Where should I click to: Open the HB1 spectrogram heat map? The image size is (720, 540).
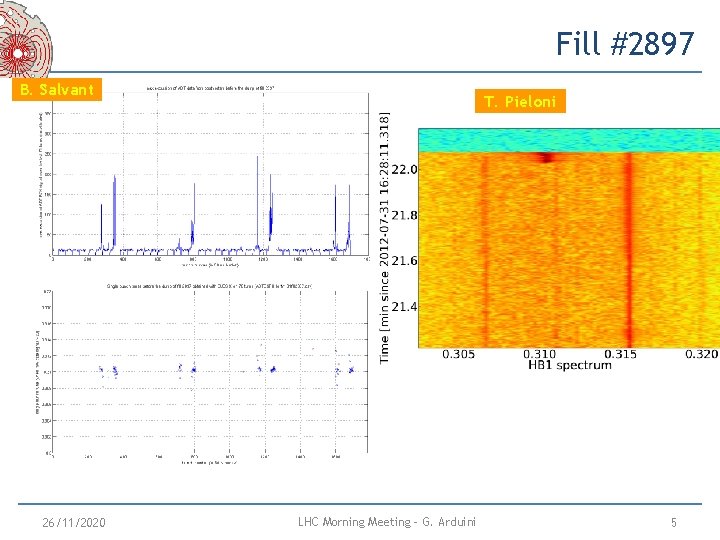point(569,238)
